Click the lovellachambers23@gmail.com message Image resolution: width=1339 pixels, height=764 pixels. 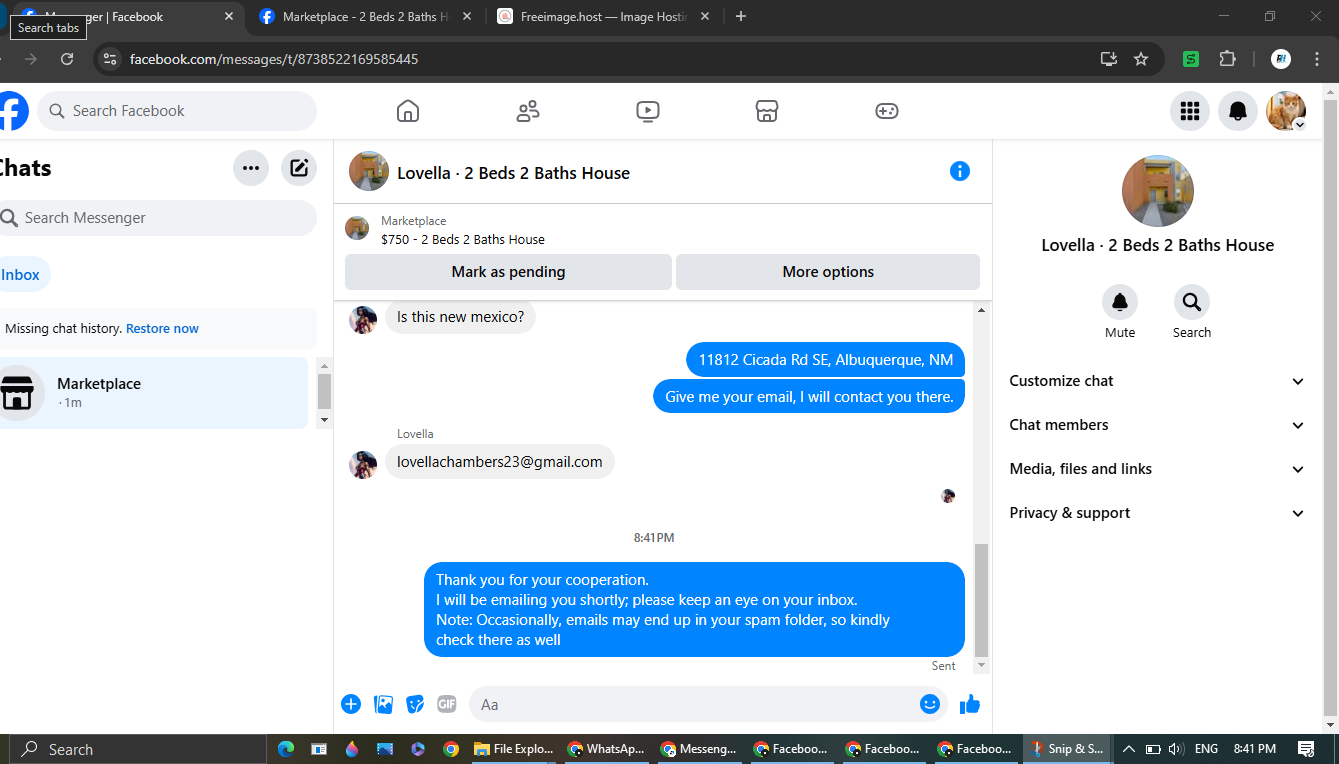tap(500, 462)
